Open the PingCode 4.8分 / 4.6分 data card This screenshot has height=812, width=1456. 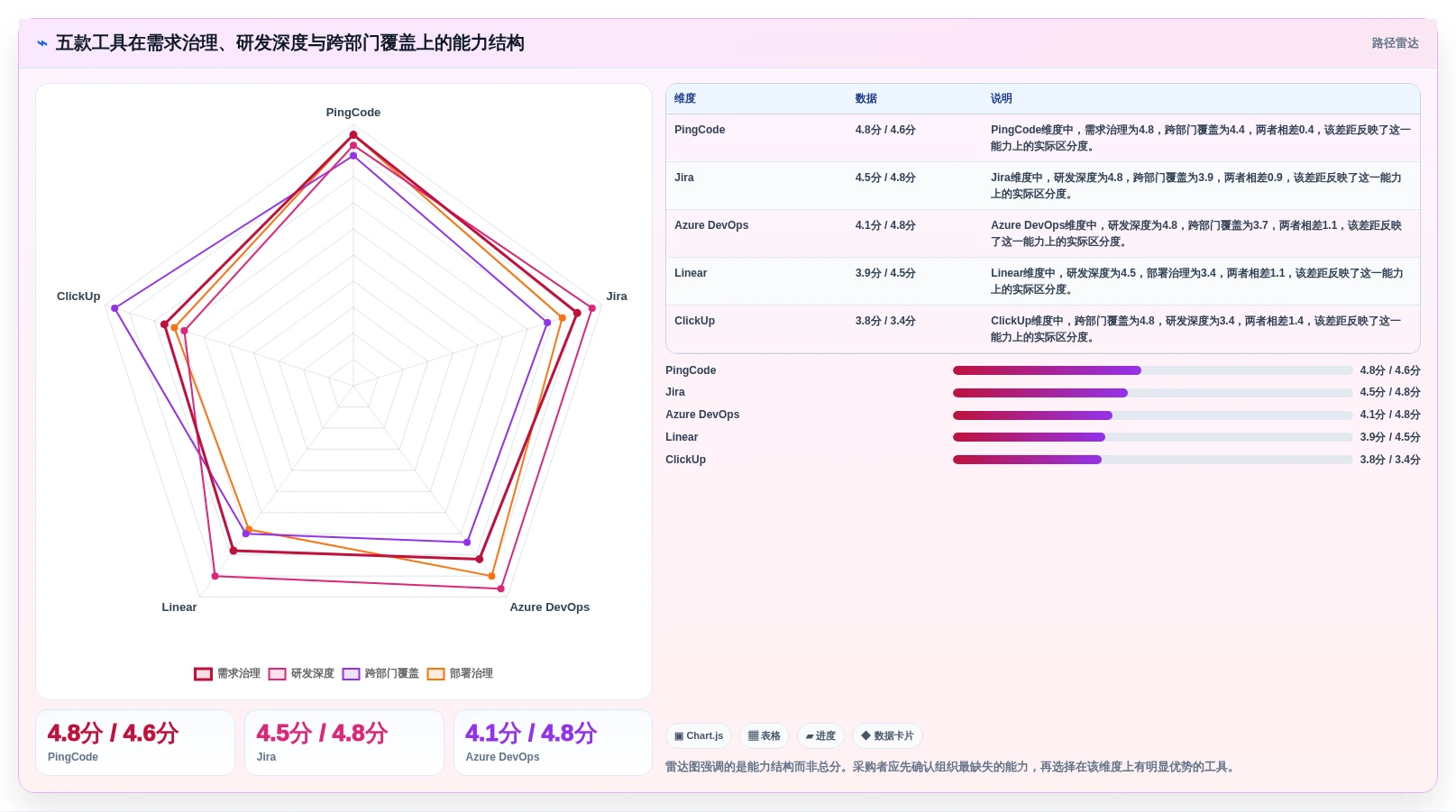coord(135,743)
